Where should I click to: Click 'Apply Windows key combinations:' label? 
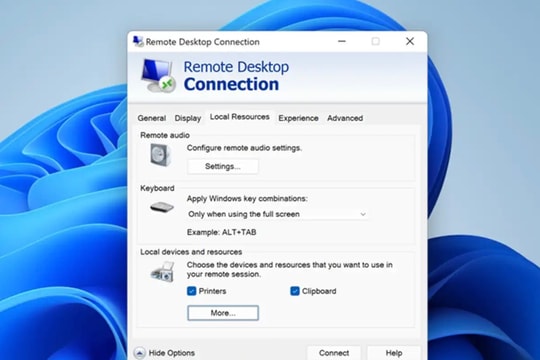click(x=247, y=198)
